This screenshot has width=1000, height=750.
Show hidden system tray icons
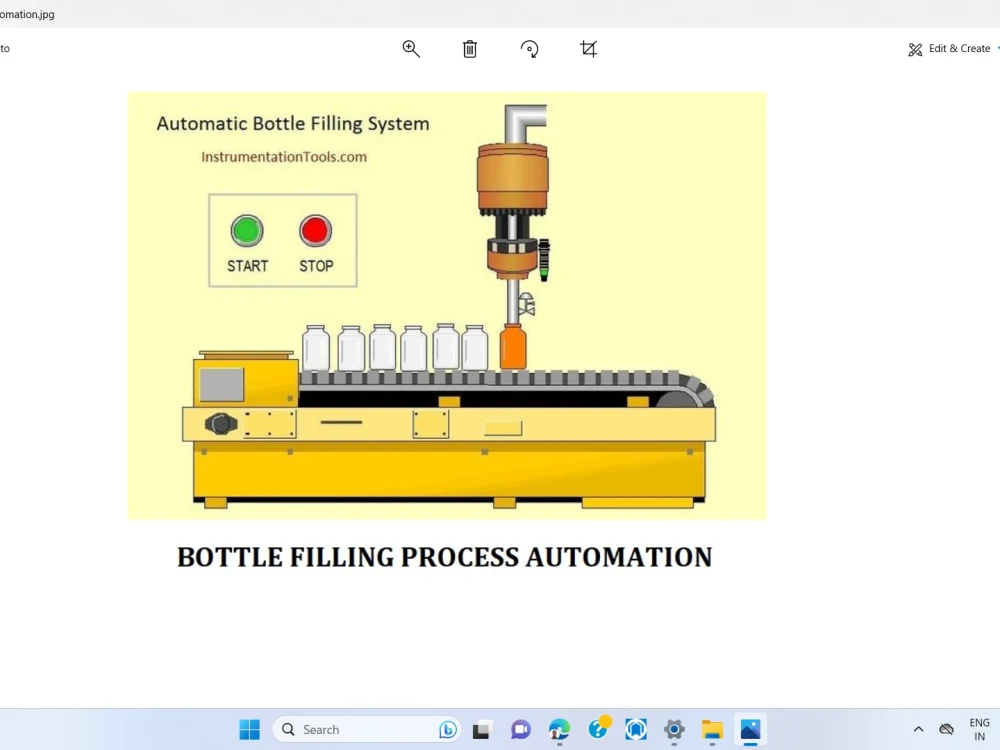(917, 729)
